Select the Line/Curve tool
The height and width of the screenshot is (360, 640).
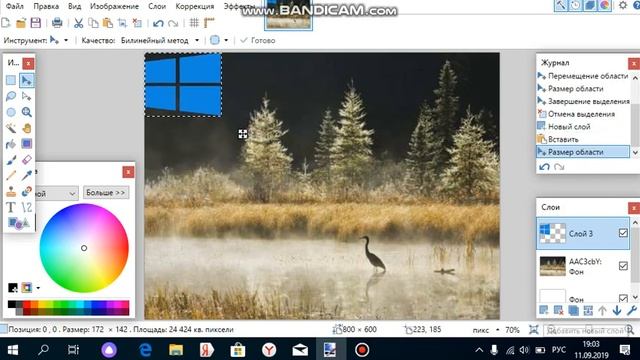[x=27, y=207]
